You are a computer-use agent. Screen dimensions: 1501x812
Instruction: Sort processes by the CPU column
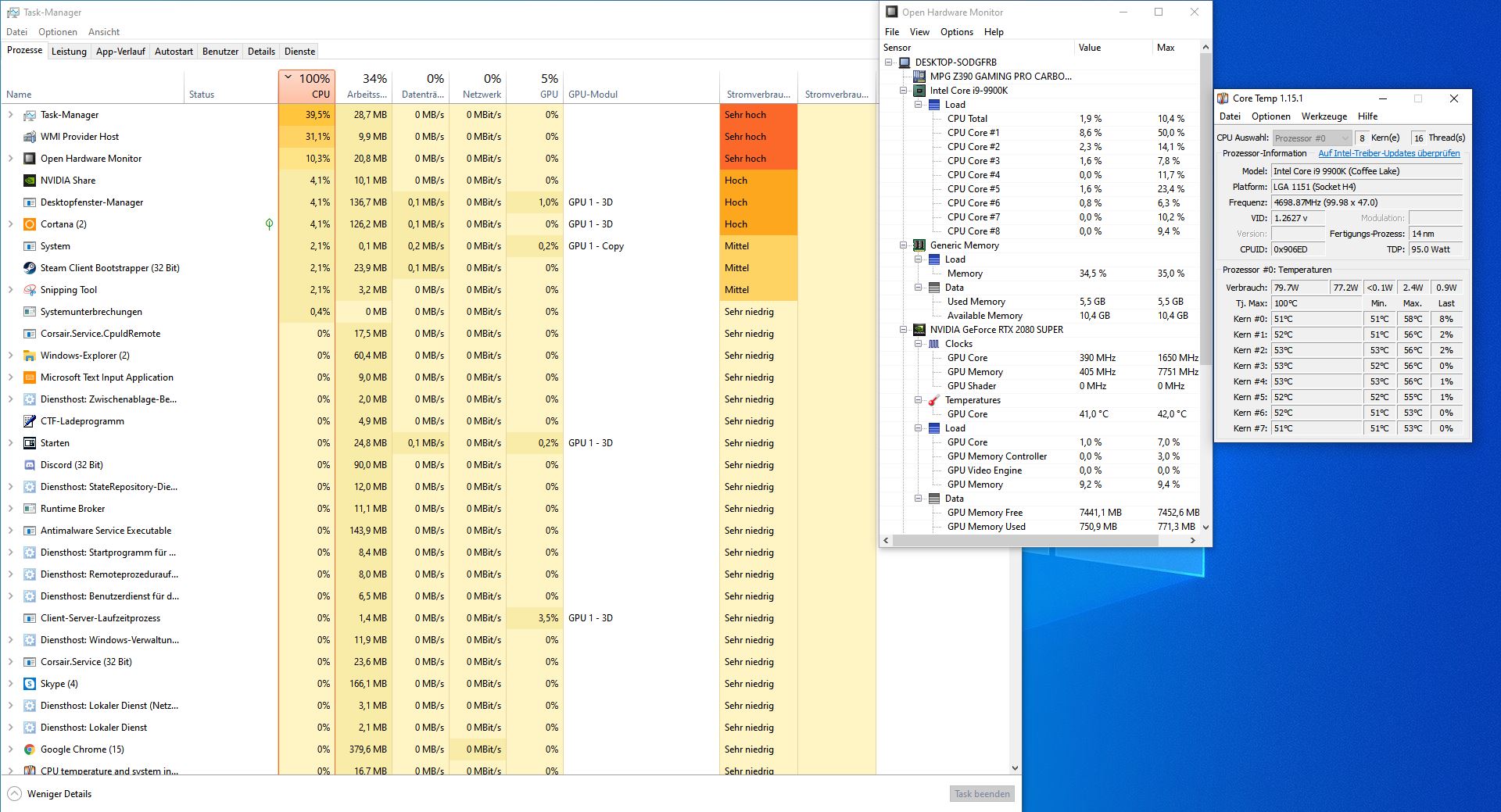[x=306, y=86]
